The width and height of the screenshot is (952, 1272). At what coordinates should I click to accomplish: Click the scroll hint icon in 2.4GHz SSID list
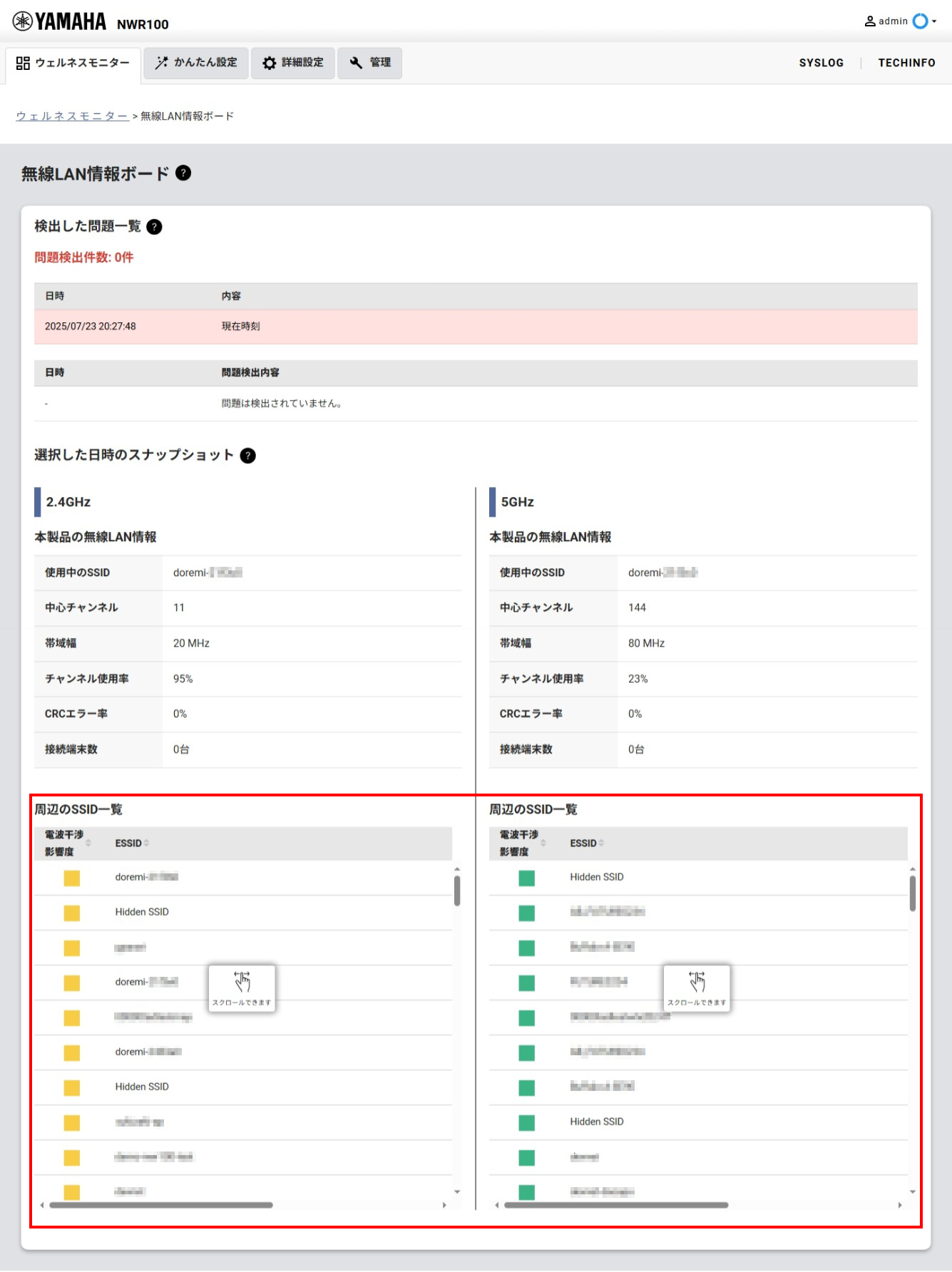[x=242, y=987]
